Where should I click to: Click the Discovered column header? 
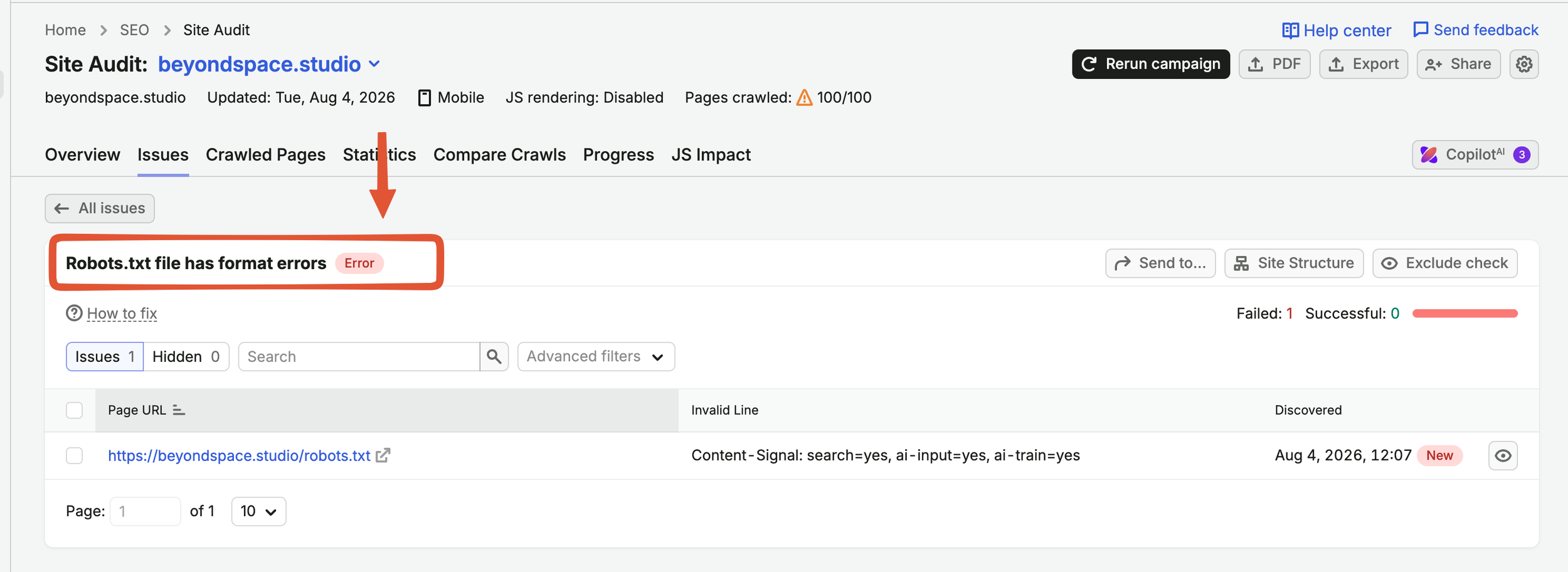point(1308,410)
